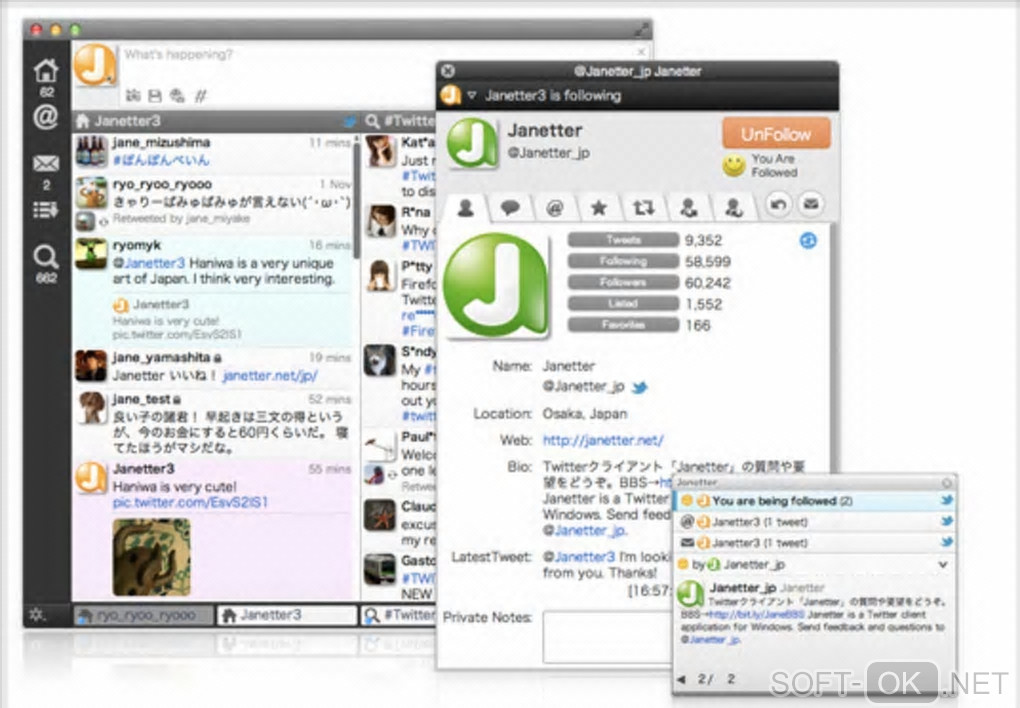Click Twitter bird next to @Janetter_jp name field
The width and height of the screenshot is (1020, 708).
(x=640, y=388)
